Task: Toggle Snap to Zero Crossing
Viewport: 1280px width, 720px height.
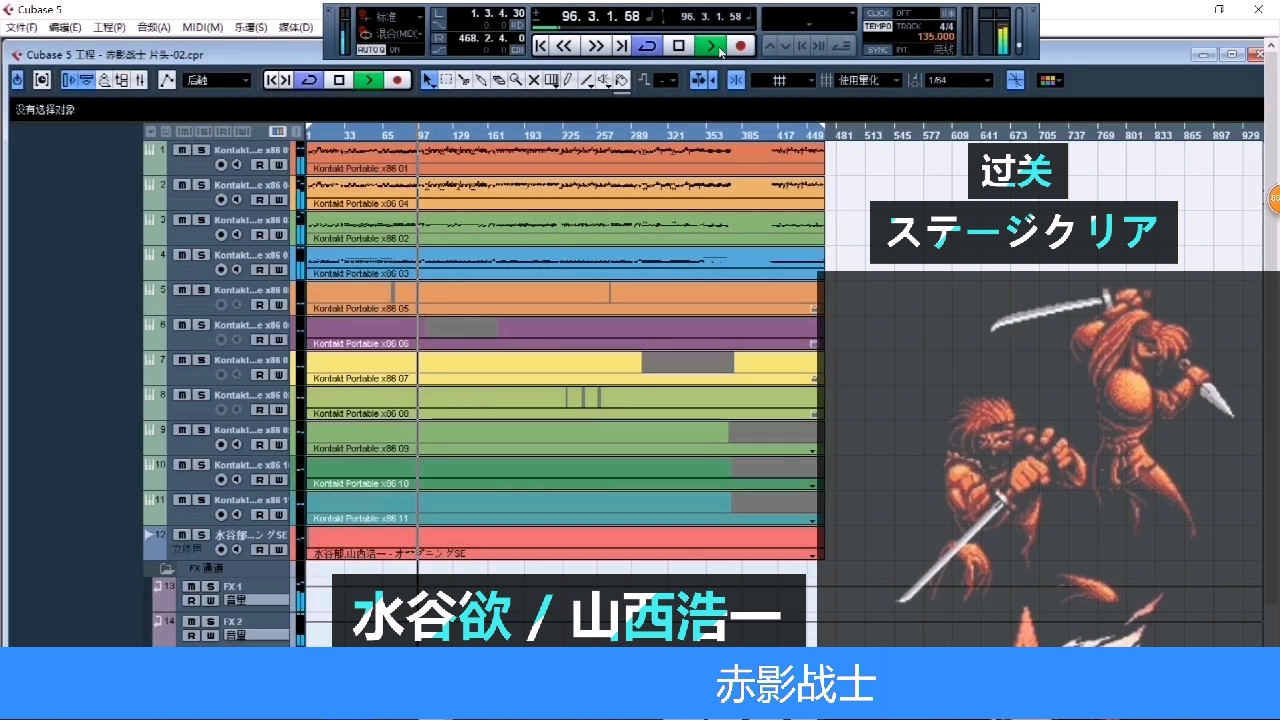Action: pos(1015,80)
